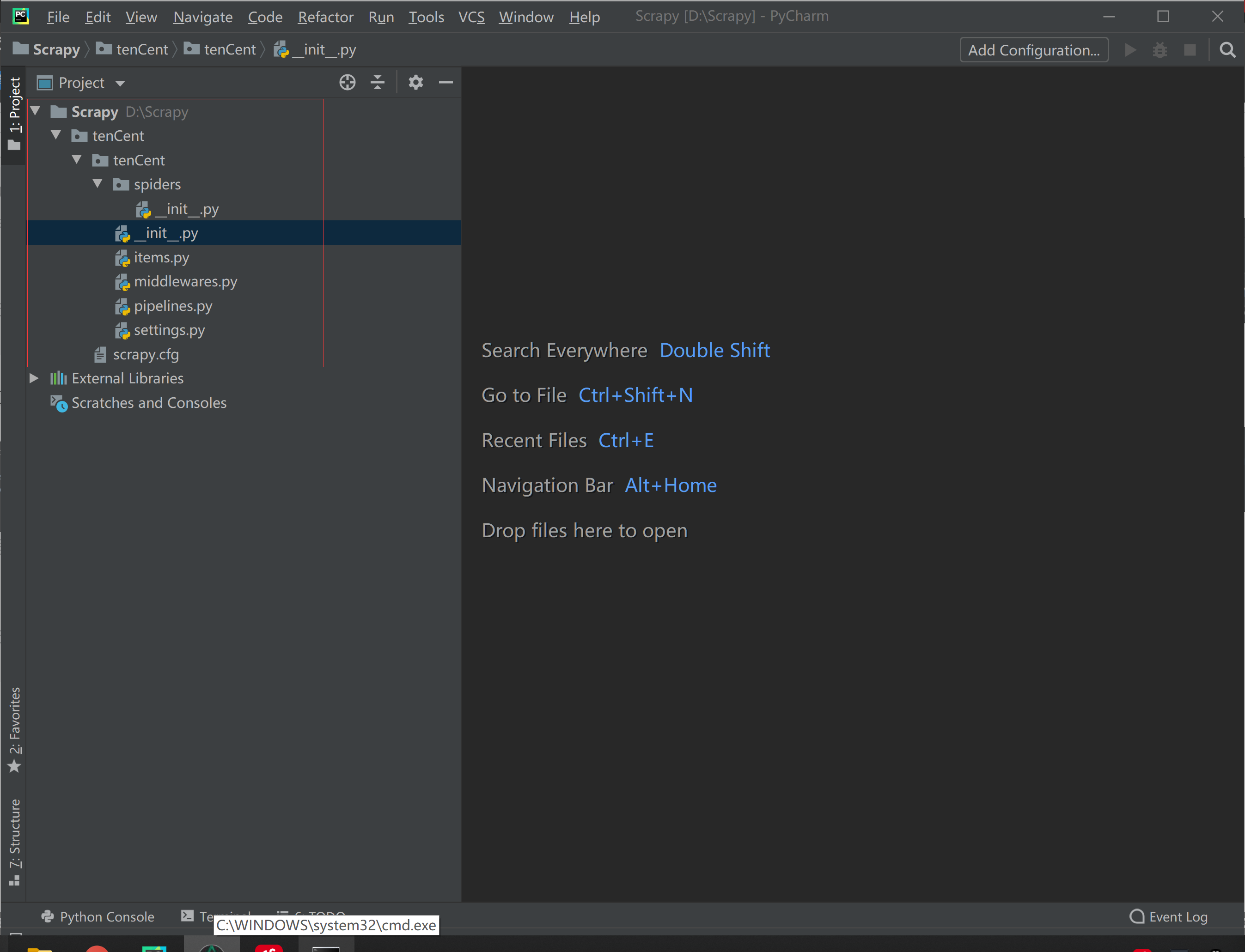Start the Debug session icon
The width and height of the screenshot is (1245, 952).
1160,50
